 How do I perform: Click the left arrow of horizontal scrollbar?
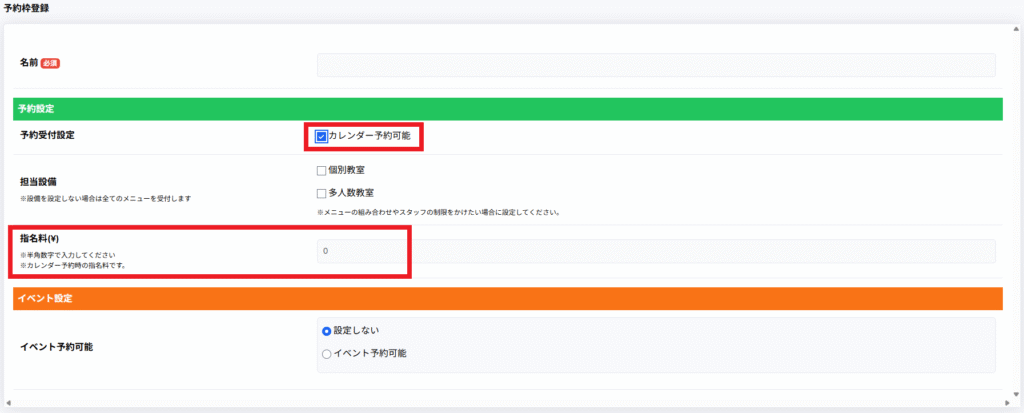coord(8,403)
